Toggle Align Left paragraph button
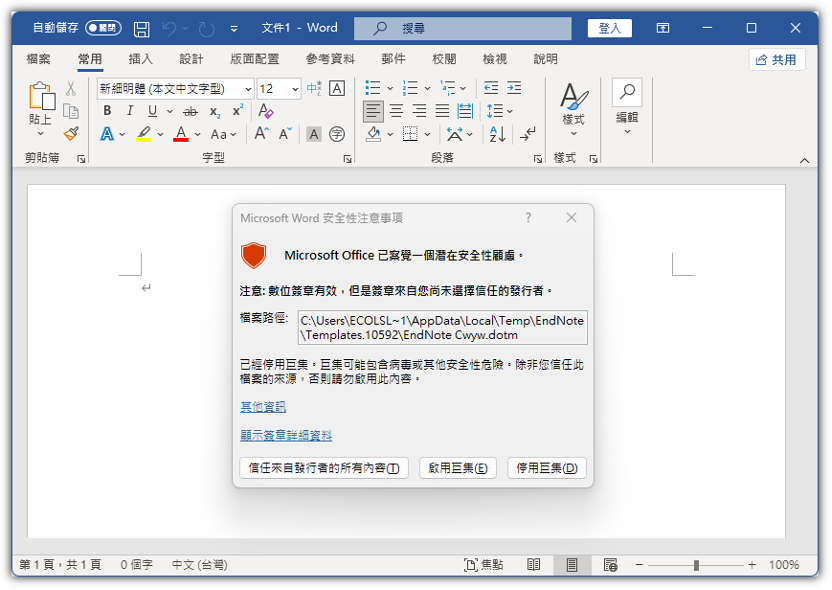832x590 pixels. 373,111
